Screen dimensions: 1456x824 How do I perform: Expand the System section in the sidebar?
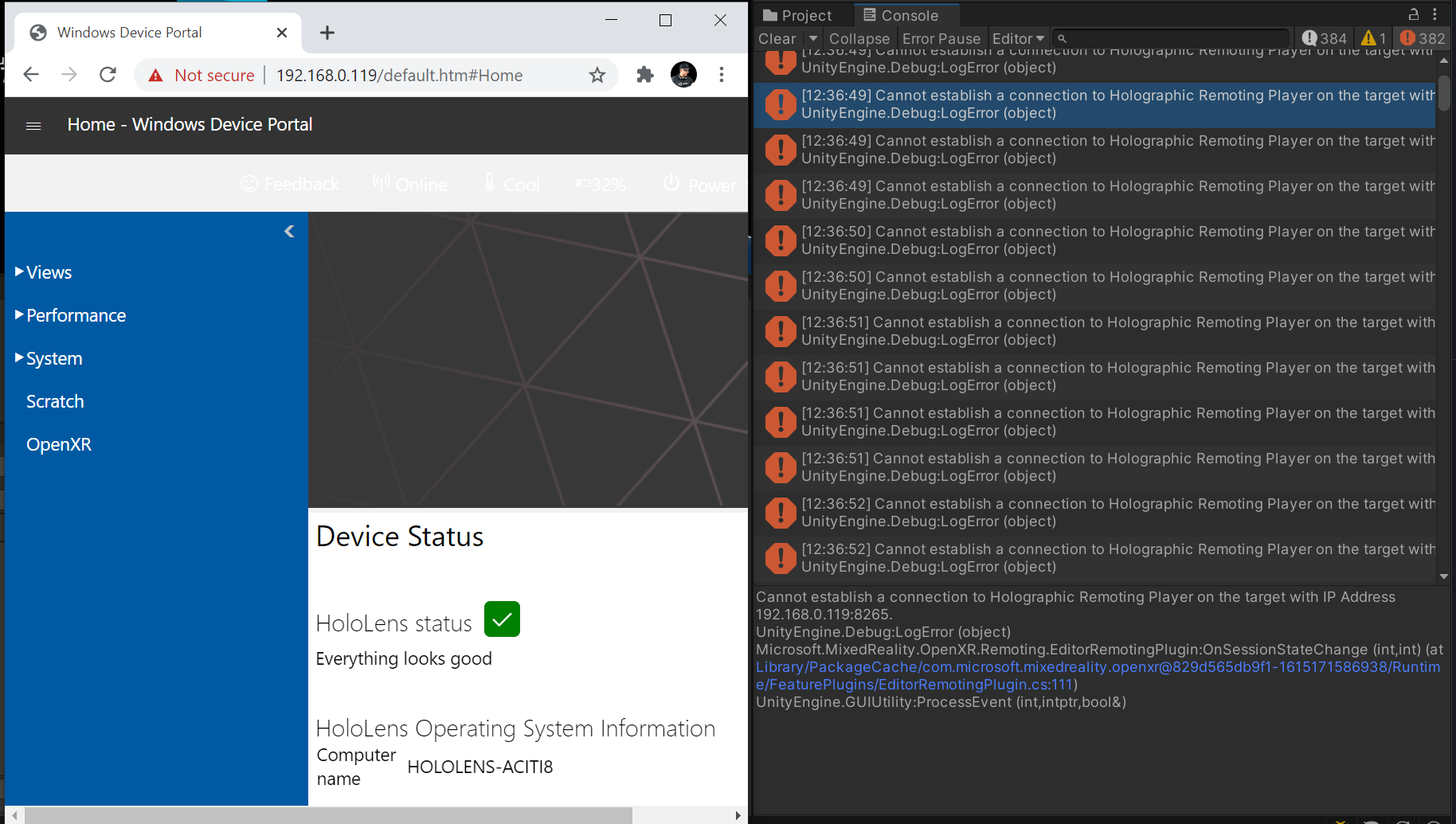click(x=49, y=358)
